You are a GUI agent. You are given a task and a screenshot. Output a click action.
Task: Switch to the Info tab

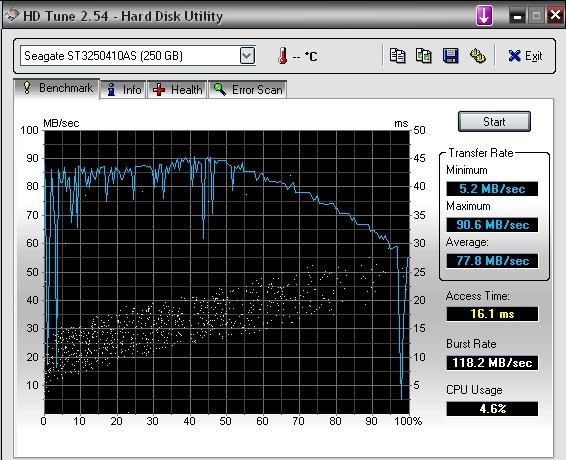click(x=123, y=89)
